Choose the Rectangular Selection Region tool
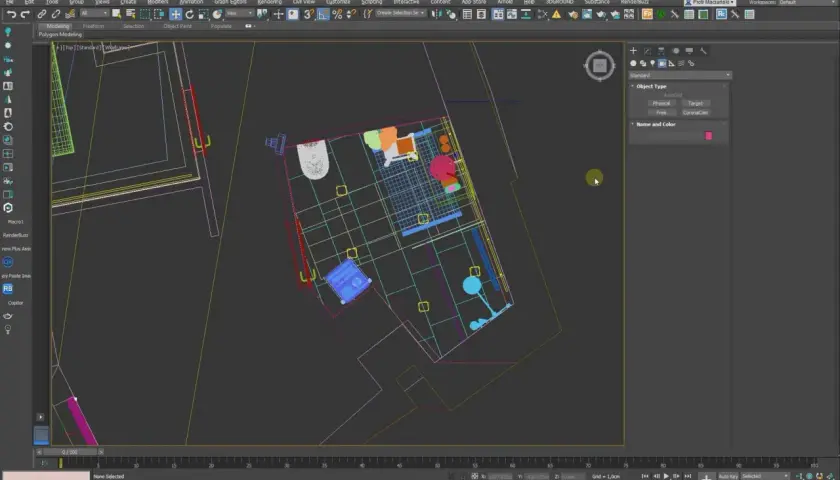 click(x=145, y=14)
